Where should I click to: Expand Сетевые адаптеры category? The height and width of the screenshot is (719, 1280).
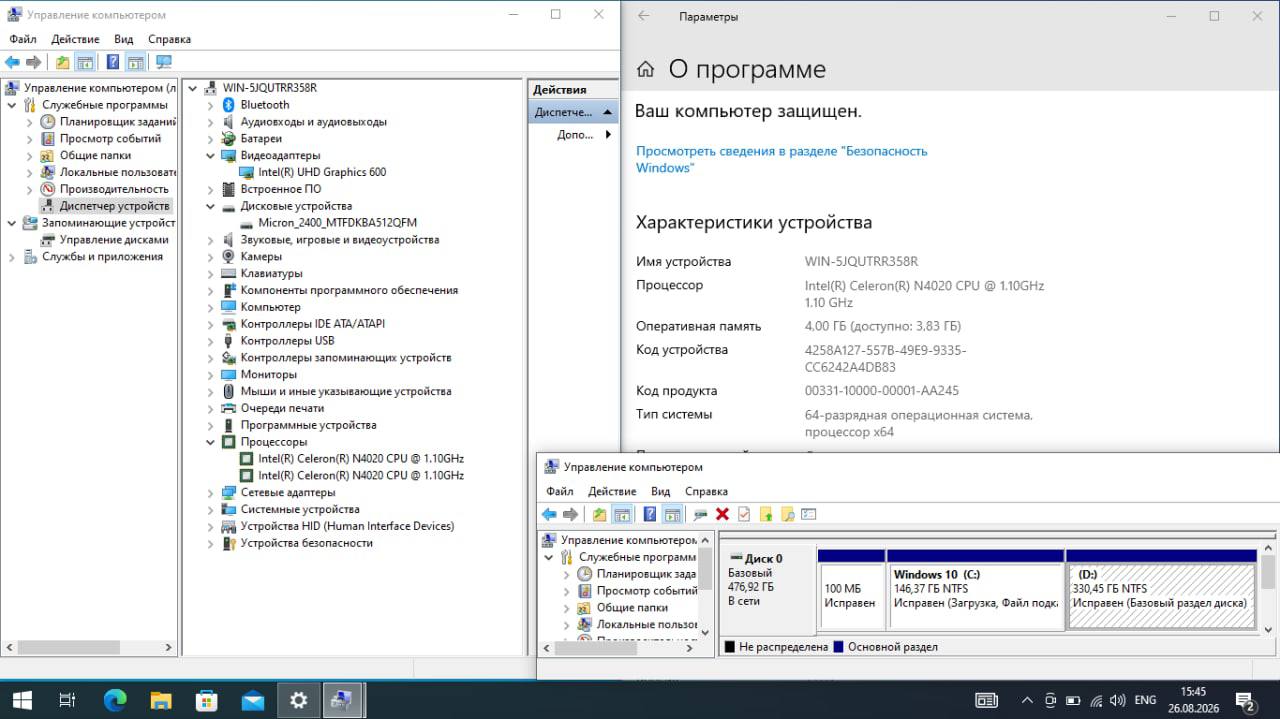[x=210, y=493]
